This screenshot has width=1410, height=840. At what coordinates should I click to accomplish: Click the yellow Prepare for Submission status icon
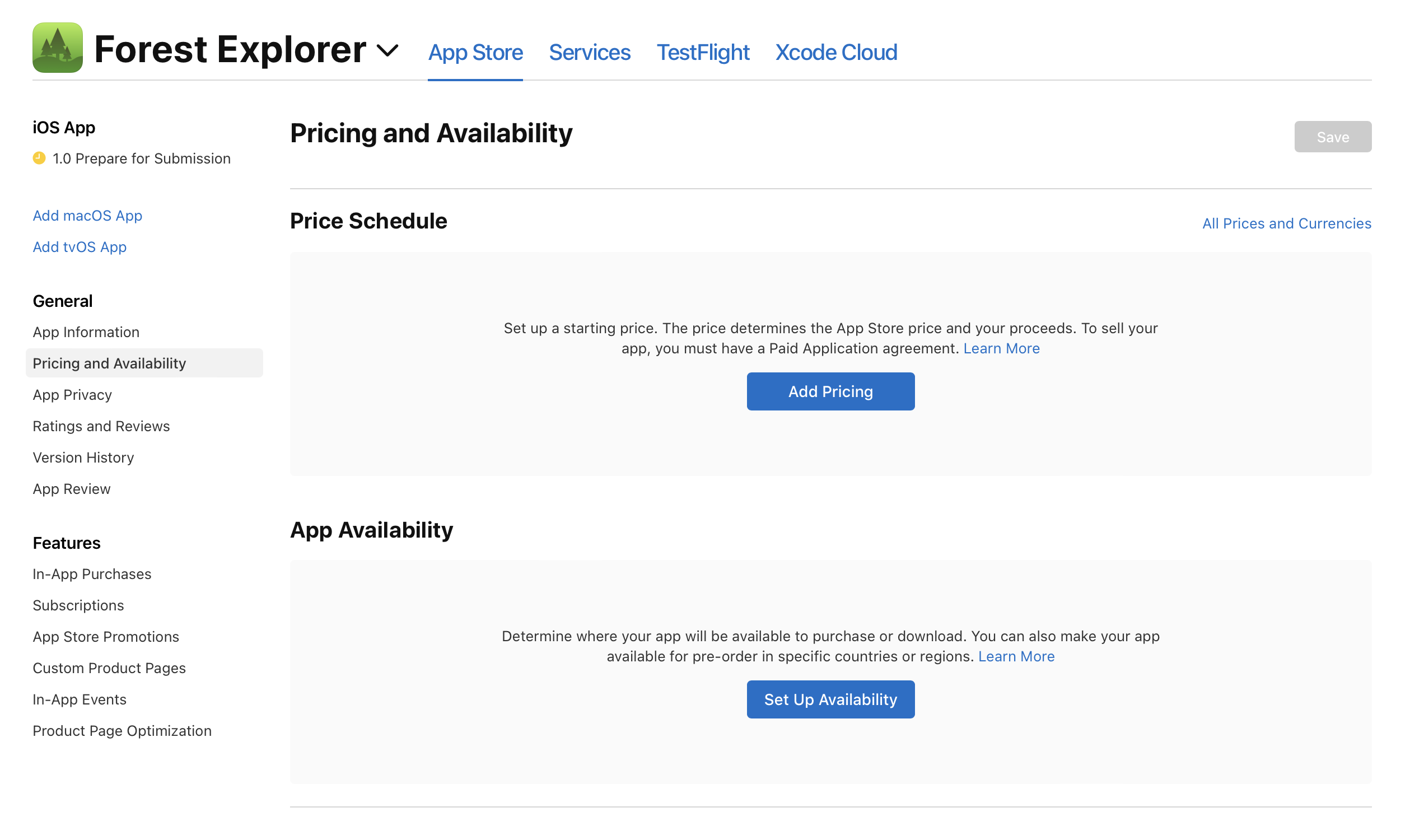click(39, 158)
